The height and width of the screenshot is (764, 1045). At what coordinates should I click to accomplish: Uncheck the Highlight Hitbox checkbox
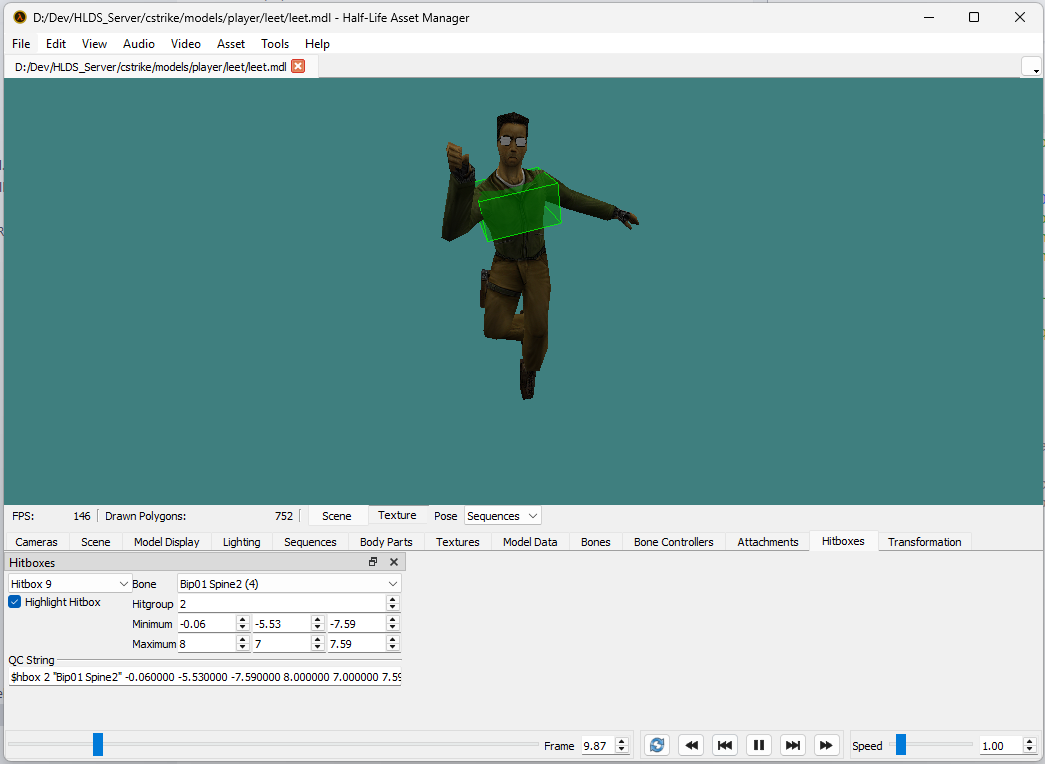15,602
